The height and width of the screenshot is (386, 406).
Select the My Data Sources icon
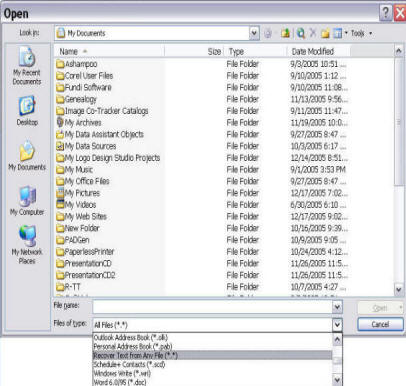(60, 146)
